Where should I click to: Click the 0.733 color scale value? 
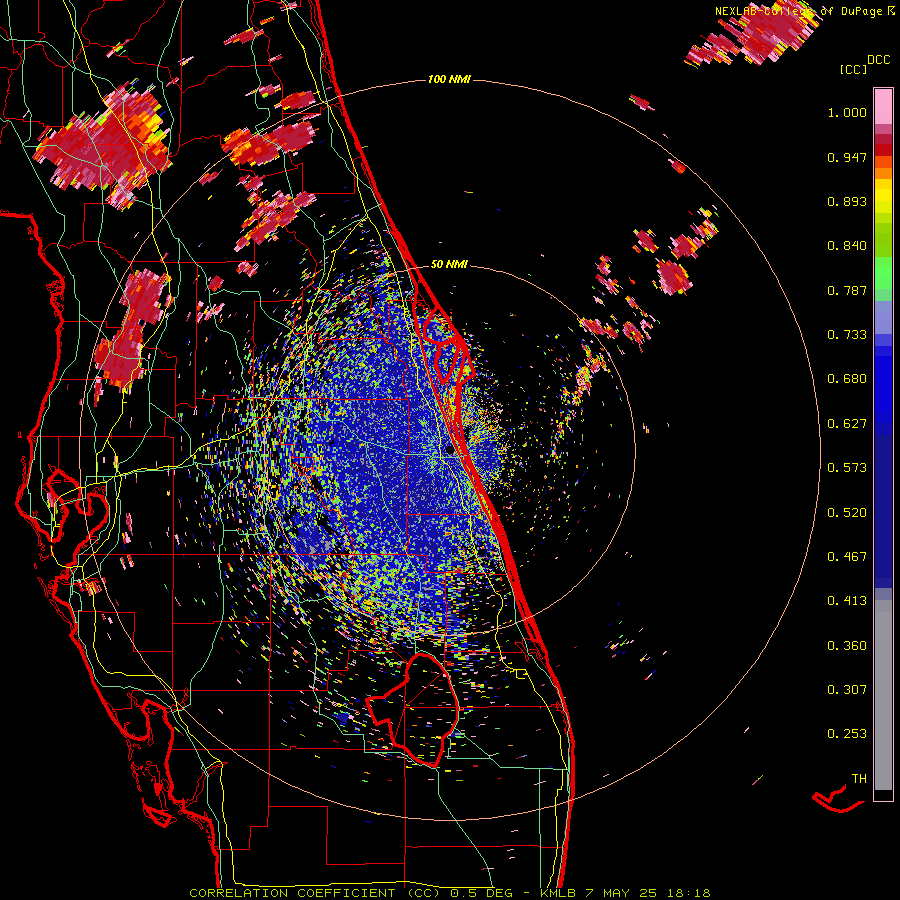click(847, 335)
